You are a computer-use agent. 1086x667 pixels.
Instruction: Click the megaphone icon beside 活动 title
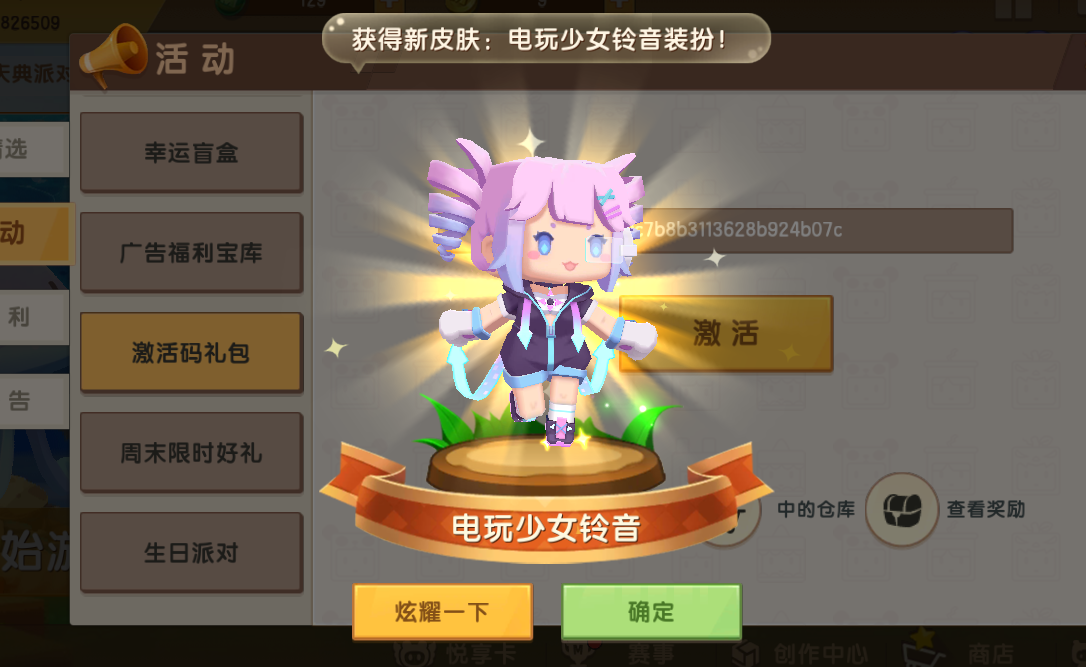(113, 55)
